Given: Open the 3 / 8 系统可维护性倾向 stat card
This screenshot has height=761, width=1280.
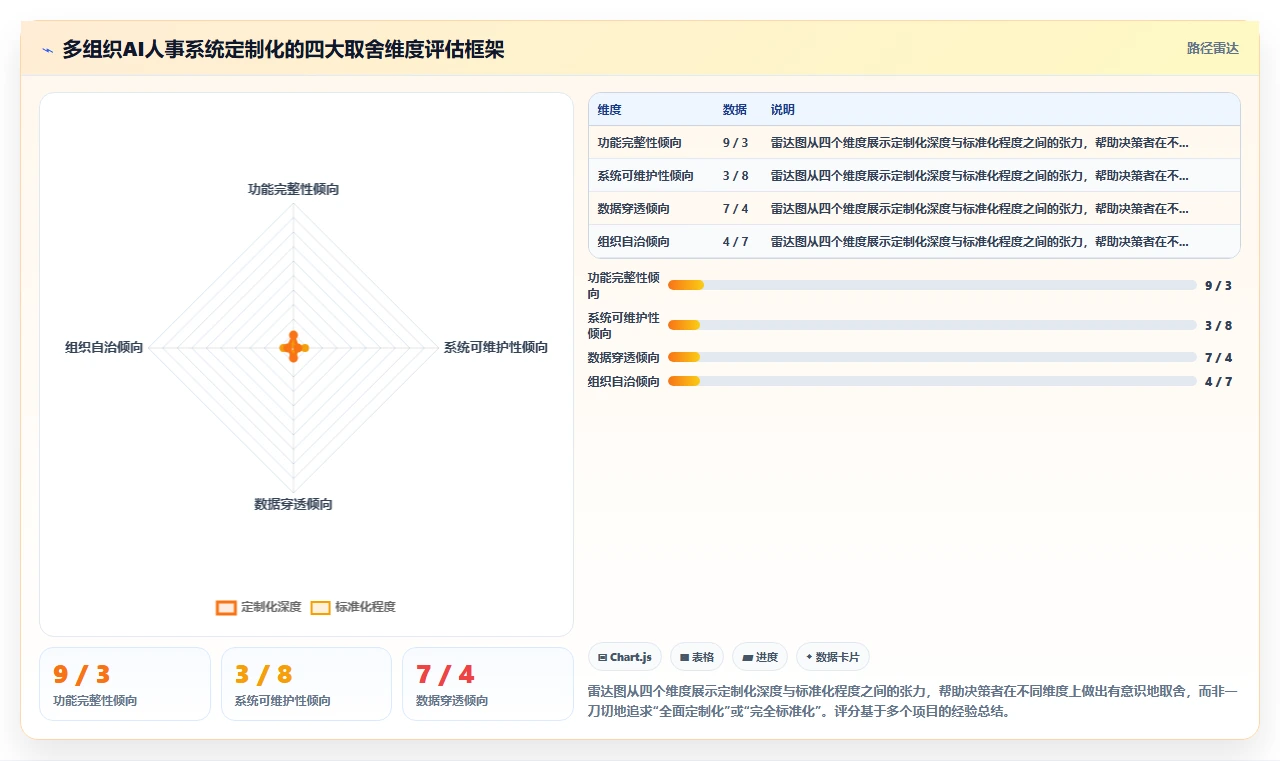Looking at the screenshot, I should pyautogui.click(x=306, y=684).
